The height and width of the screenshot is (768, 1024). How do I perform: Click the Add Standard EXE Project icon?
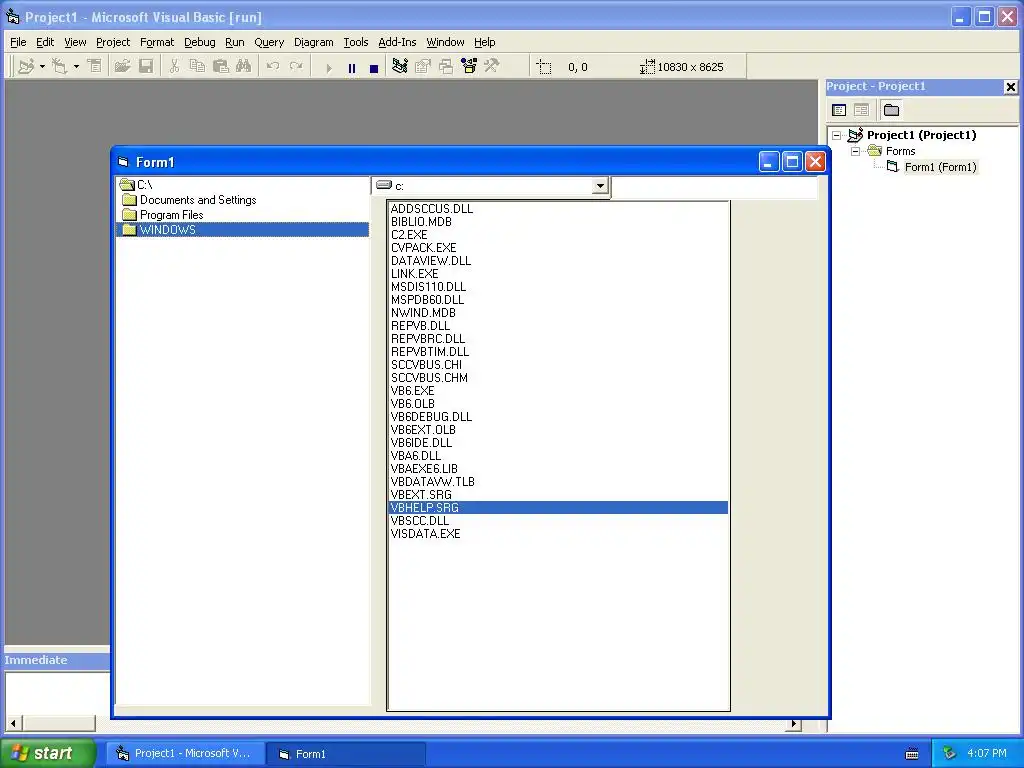tap(26, 67)
